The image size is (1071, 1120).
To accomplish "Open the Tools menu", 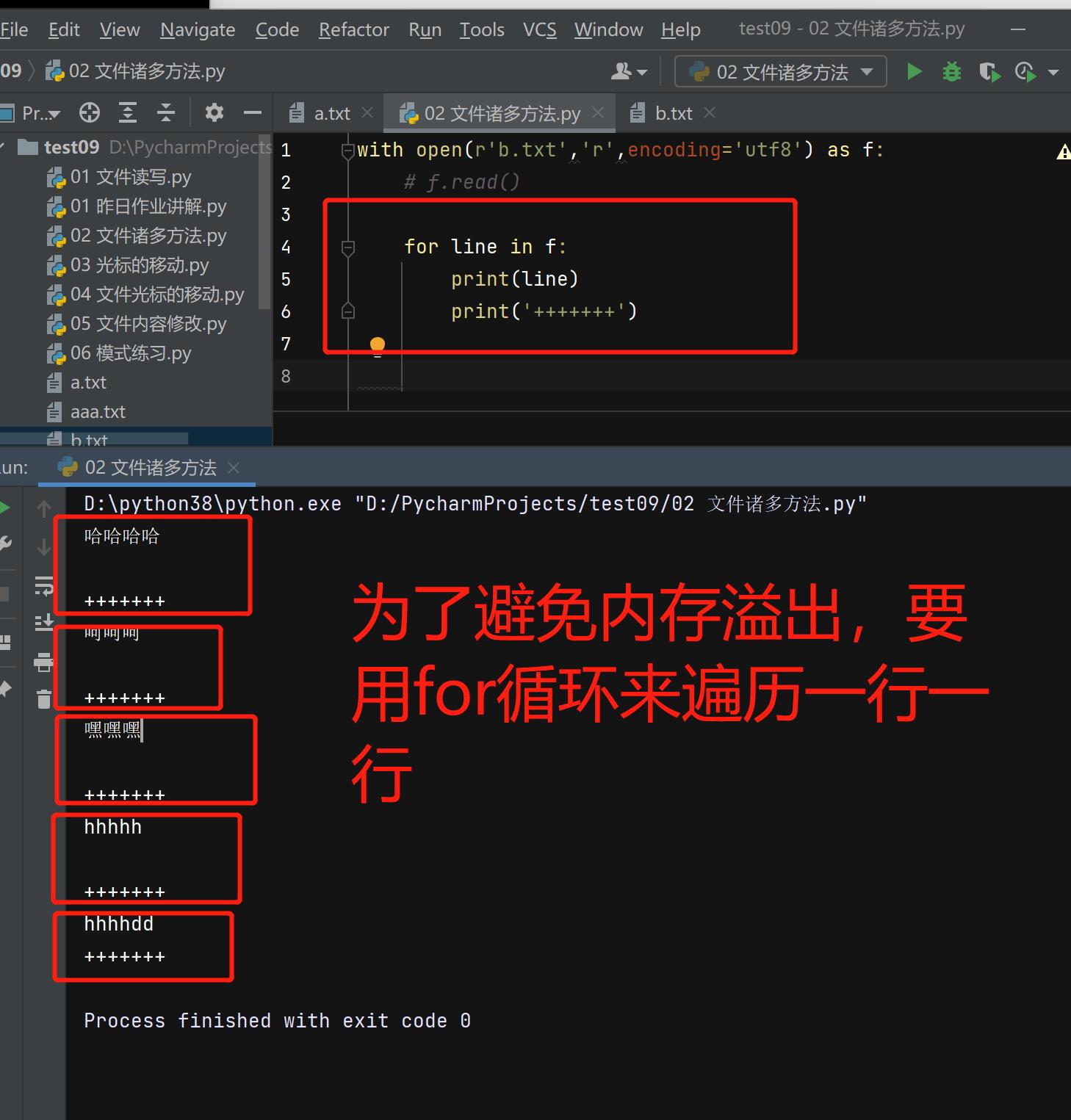I will (482, 29).
